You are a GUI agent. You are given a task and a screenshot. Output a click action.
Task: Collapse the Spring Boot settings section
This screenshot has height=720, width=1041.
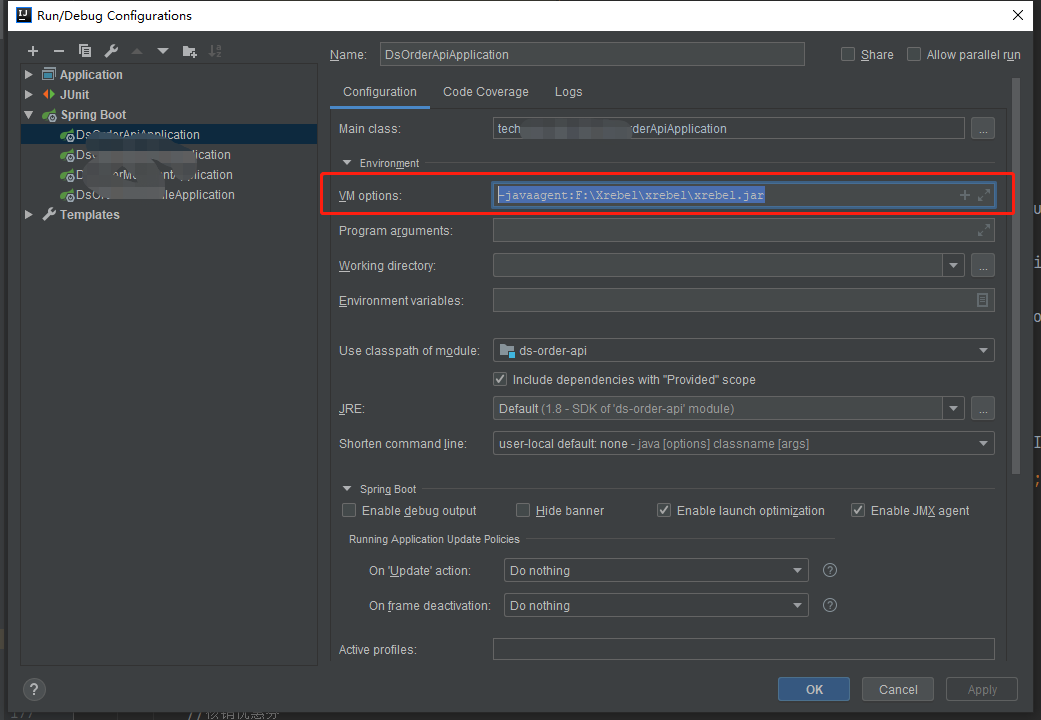[x=347, y=489]
